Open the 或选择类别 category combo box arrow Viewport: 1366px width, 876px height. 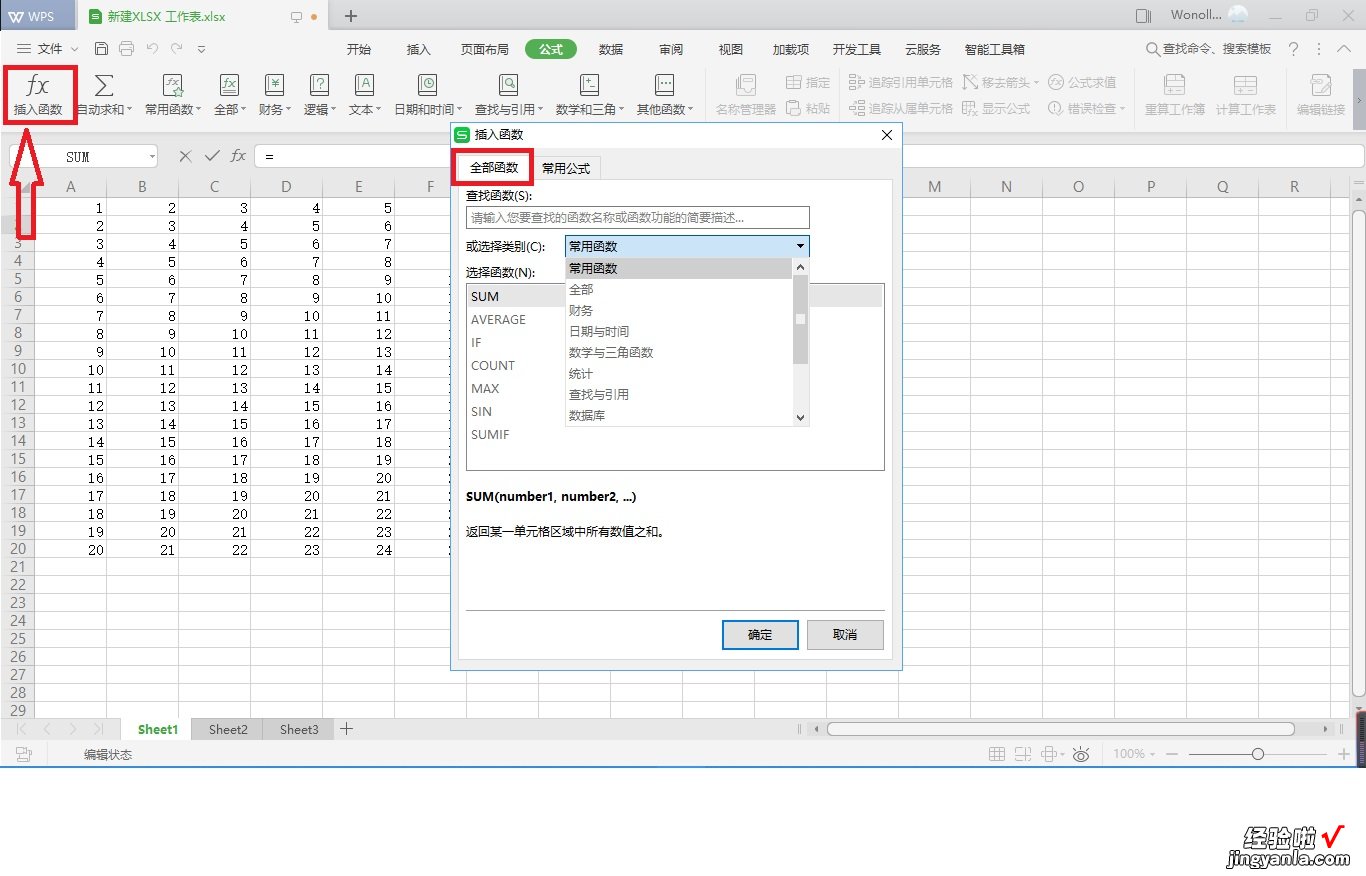[800, 246]
